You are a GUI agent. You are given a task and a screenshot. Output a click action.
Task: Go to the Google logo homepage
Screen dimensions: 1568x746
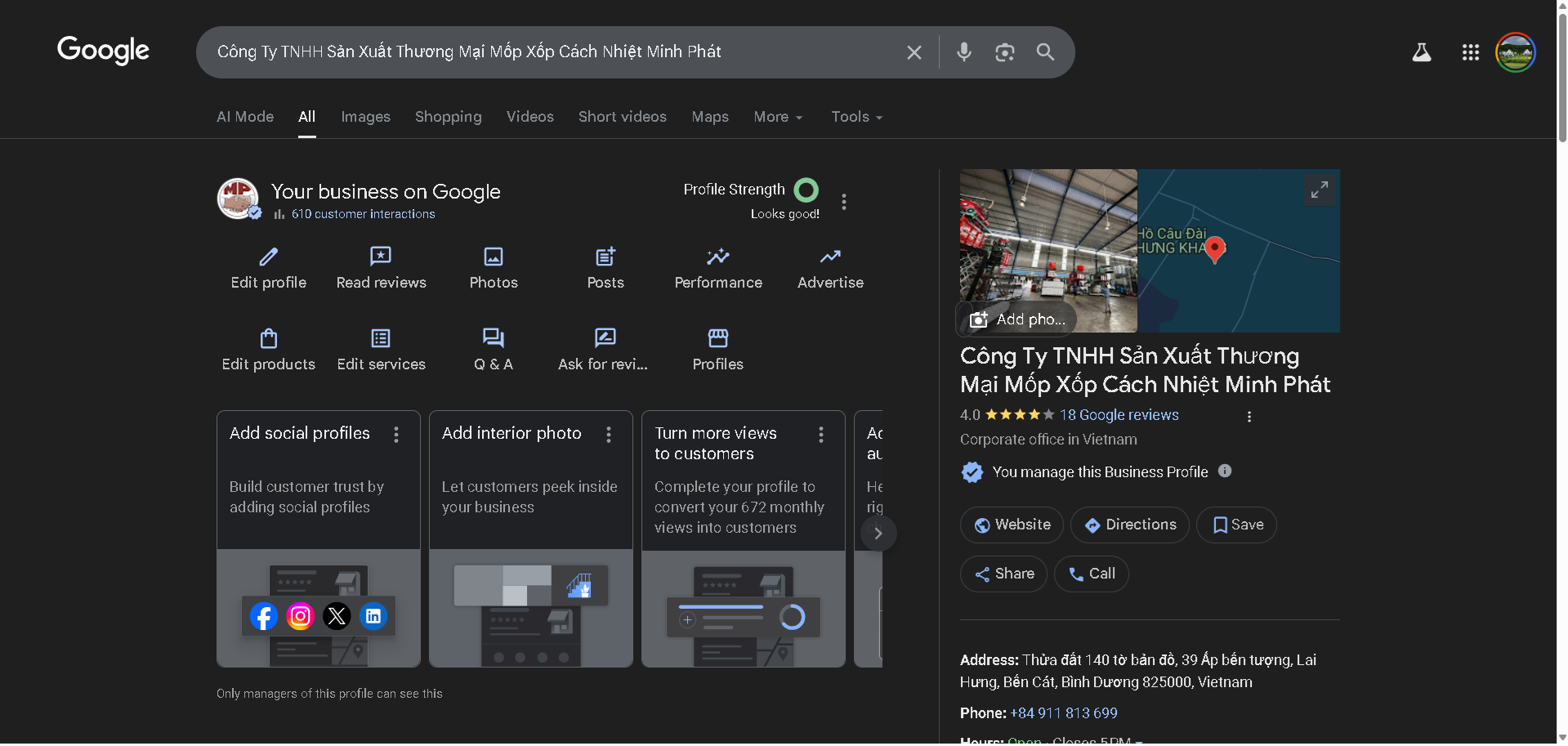(x=103, y=51)
